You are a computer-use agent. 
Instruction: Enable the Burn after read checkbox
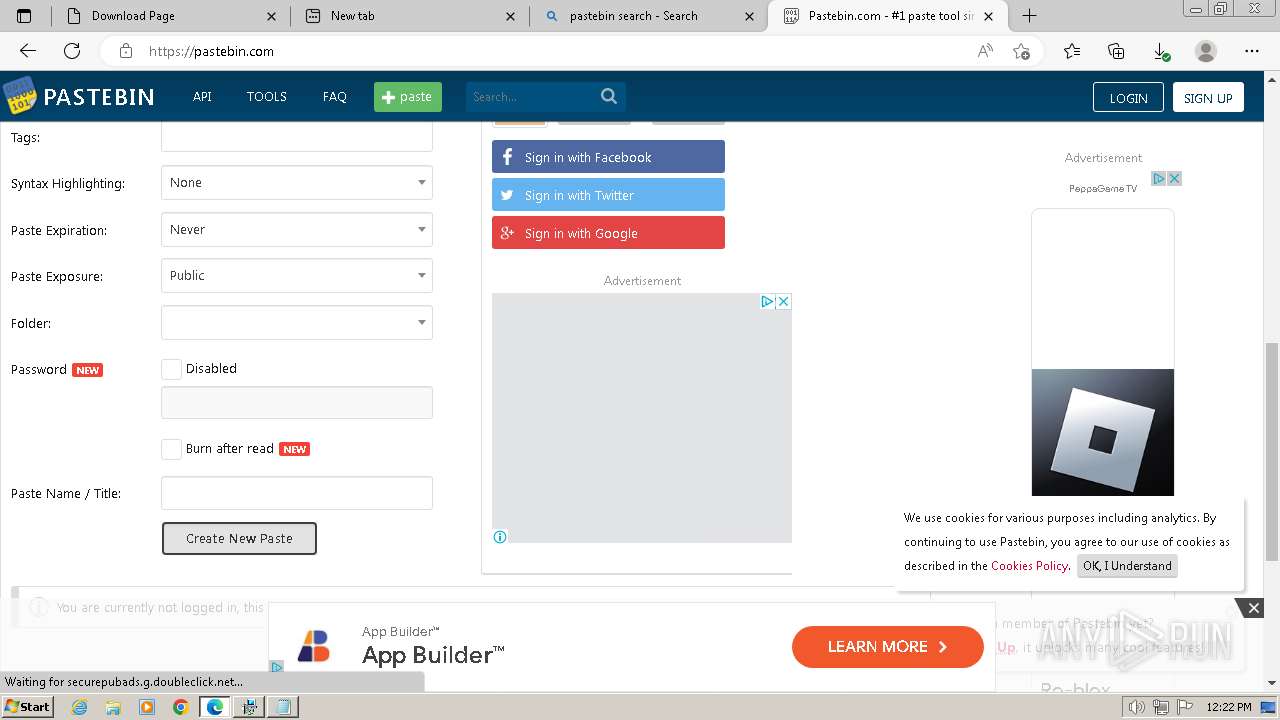[x=172, y=449]
